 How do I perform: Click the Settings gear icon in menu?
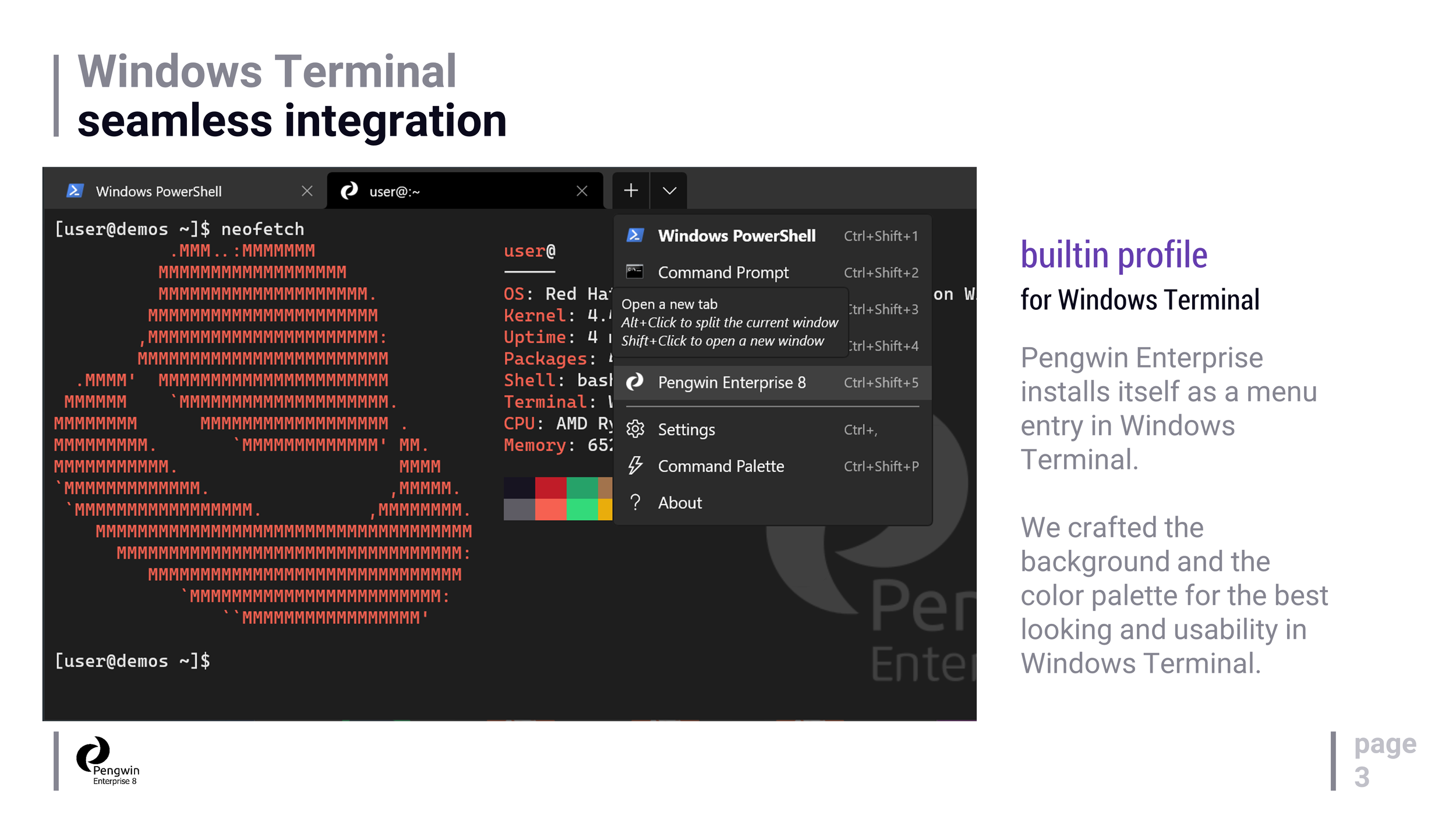tap(635, 429)
